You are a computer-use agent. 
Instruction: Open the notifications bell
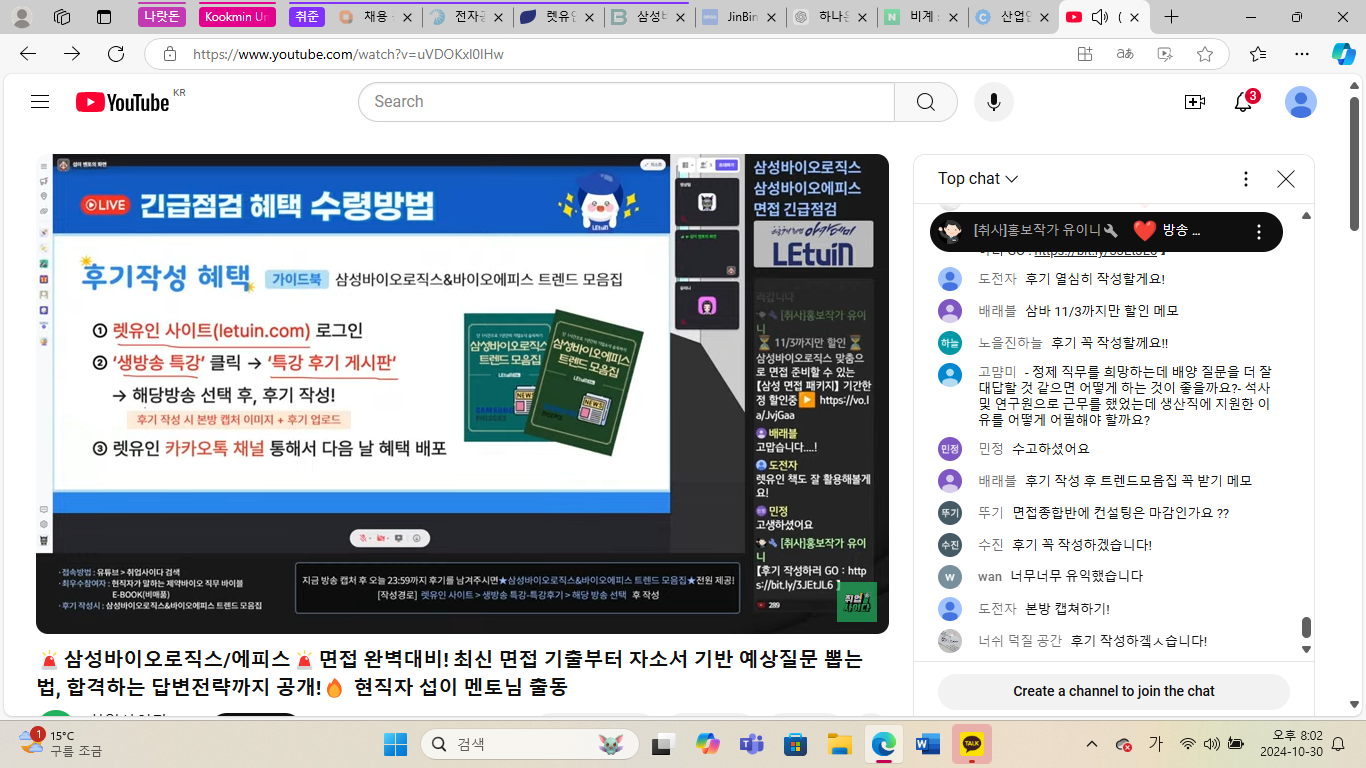[1243, 102]
